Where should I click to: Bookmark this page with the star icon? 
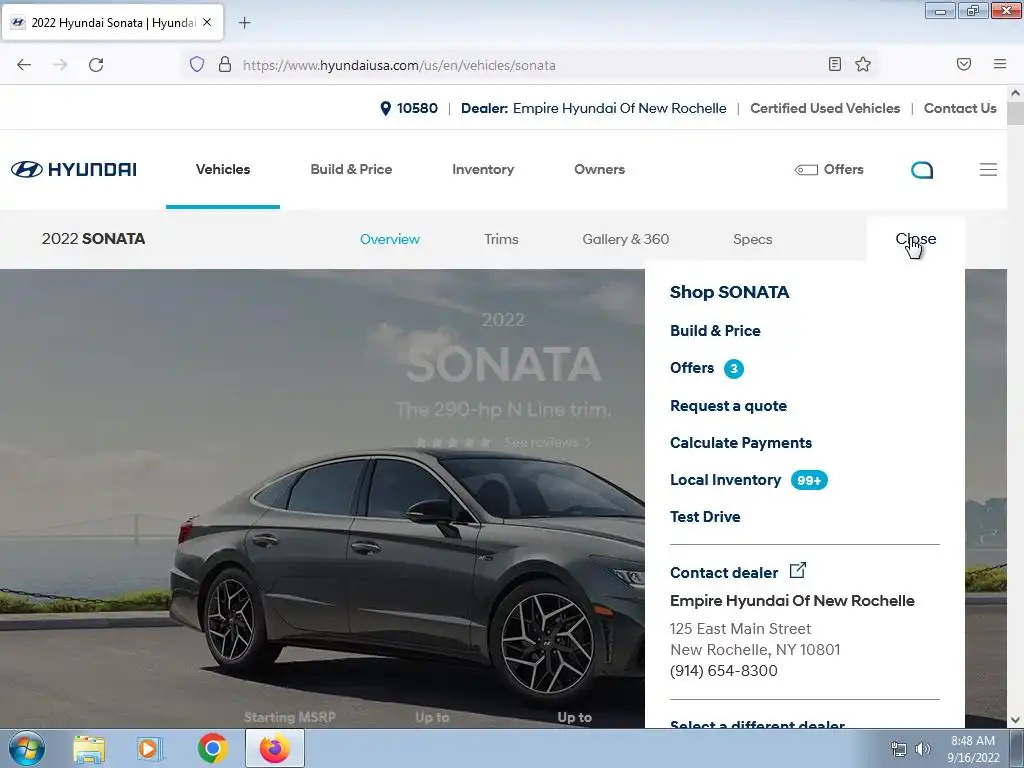[x=863, y=64]
